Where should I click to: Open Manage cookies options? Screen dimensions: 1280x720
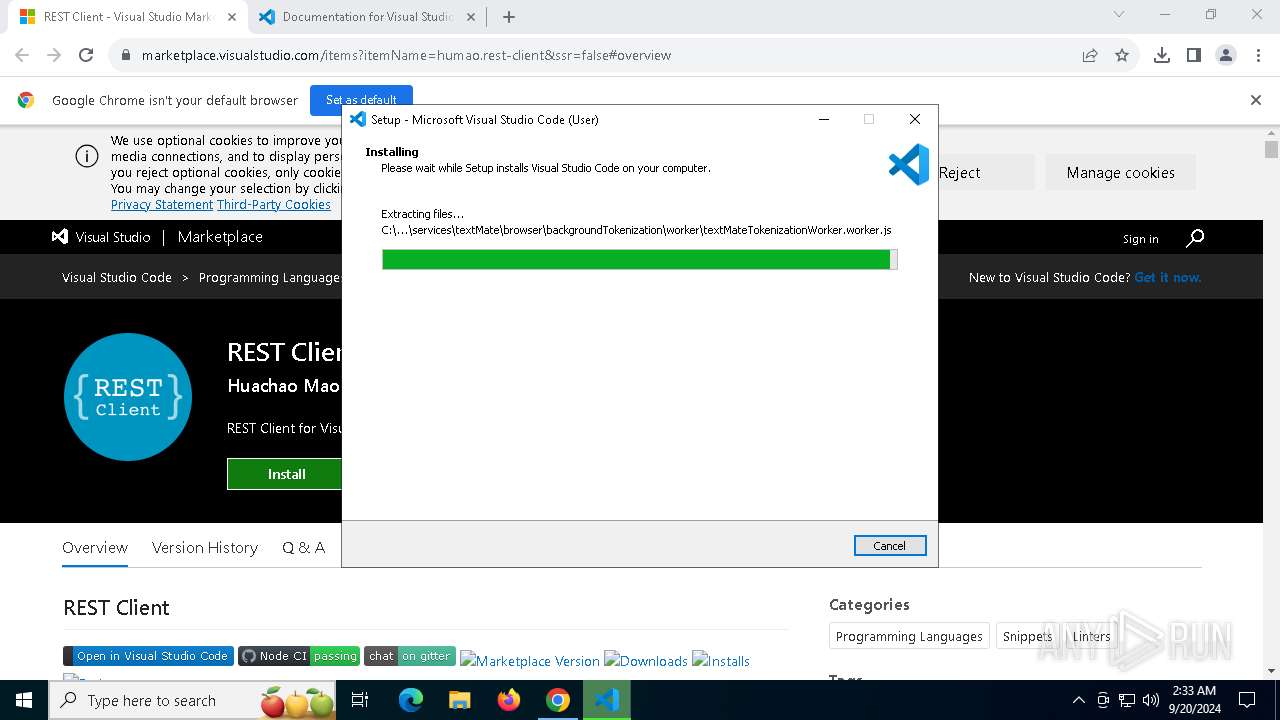pyautogui.click(x=1120, y=173)
